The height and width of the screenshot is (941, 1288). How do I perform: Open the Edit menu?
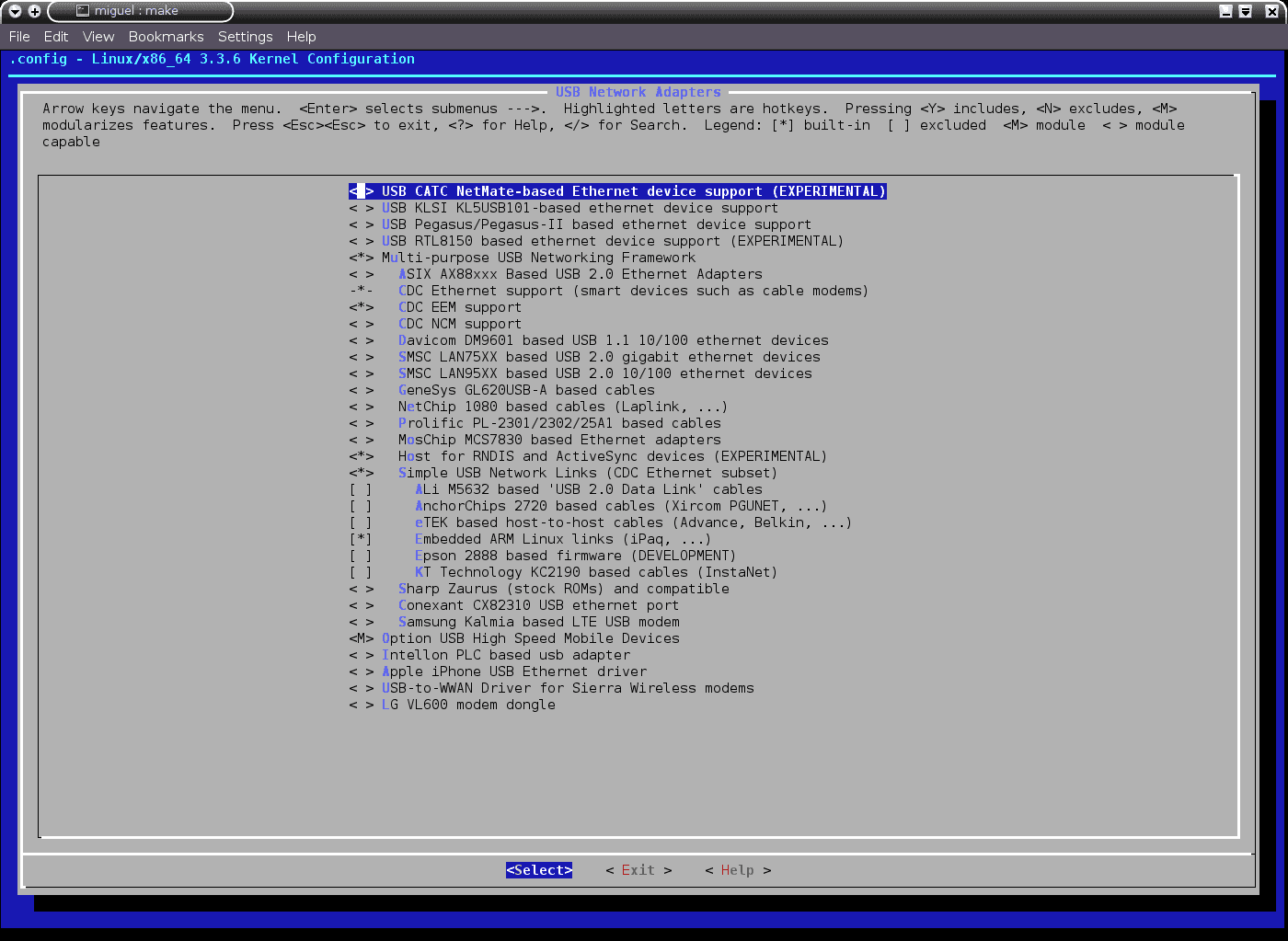pyautogui.click(x=56, y=37)
